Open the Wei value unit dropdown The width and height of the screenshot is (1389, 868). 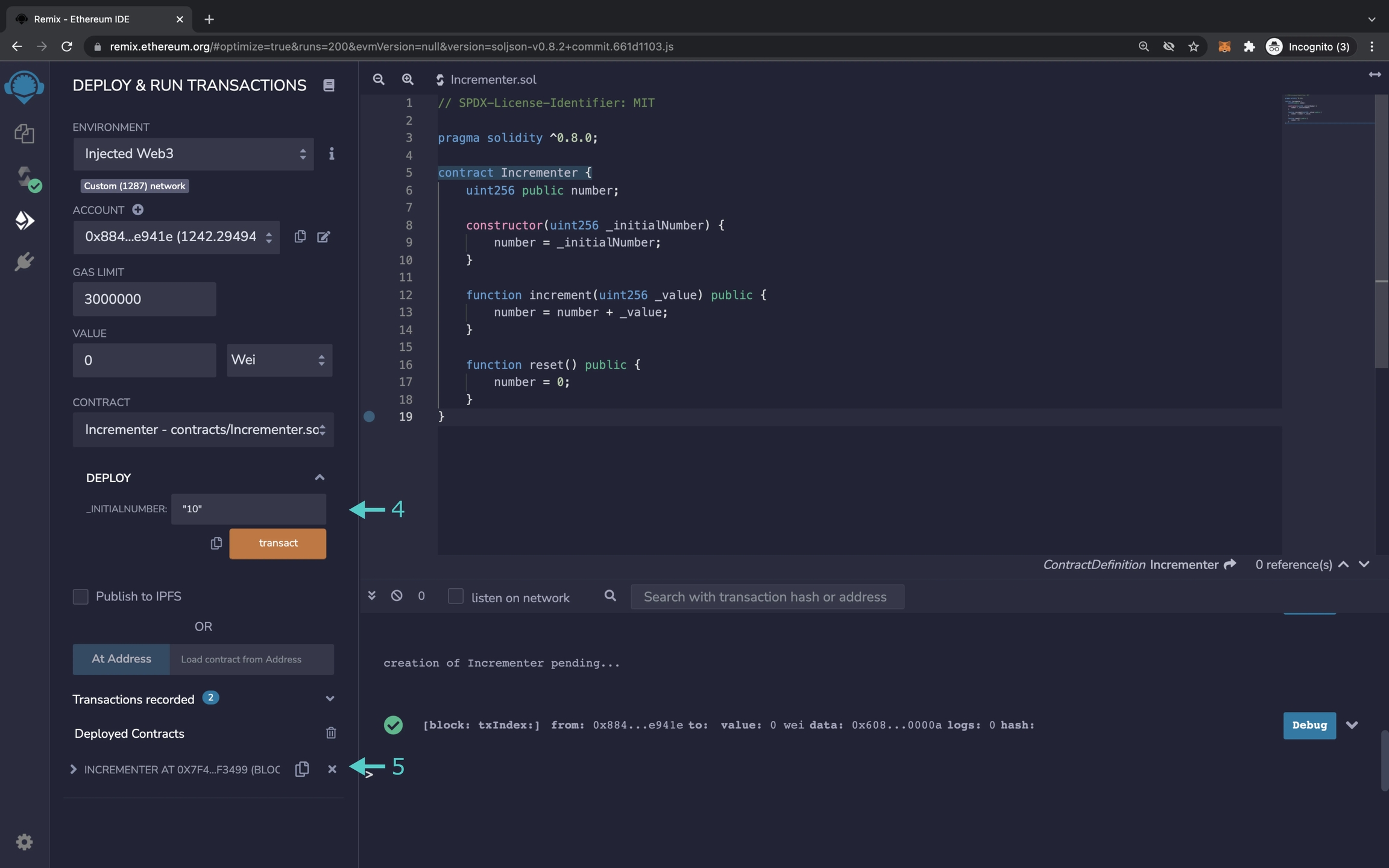279,360
